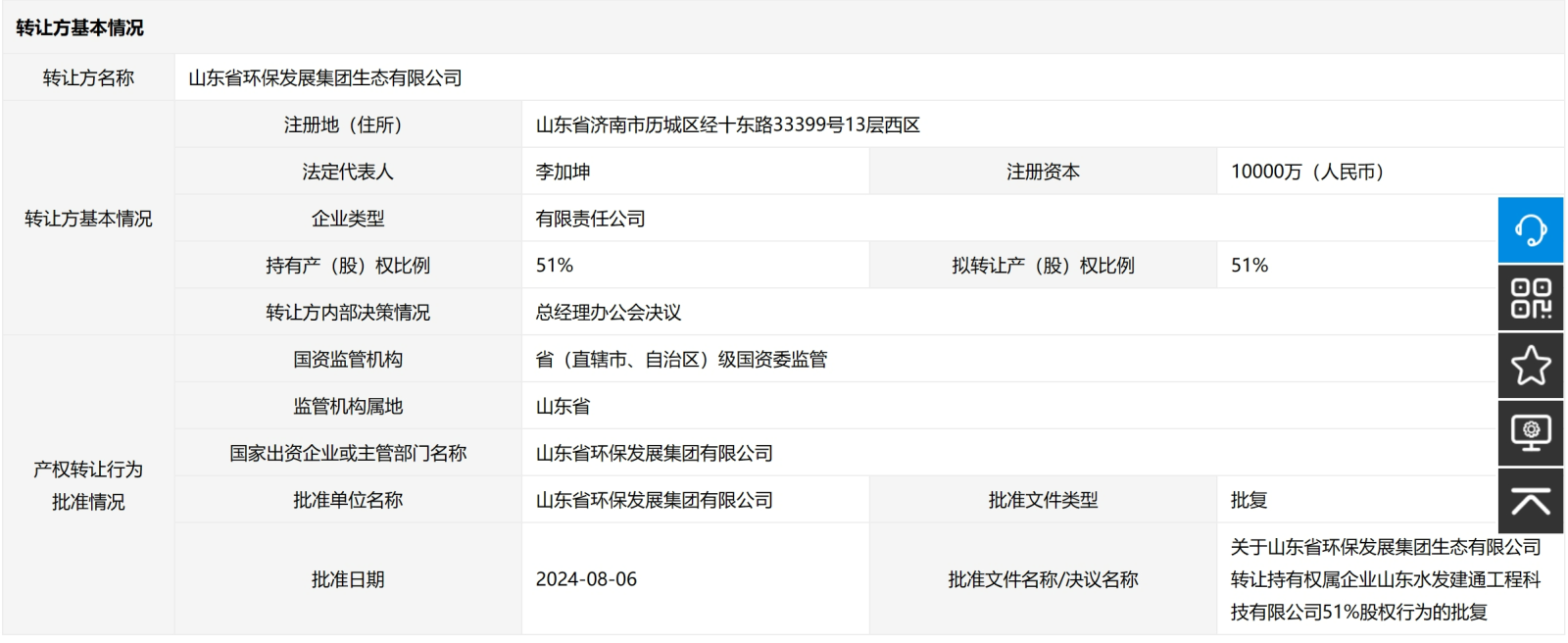
Task: Open the monitor settings icon
Action: (x=1531, y=433)
